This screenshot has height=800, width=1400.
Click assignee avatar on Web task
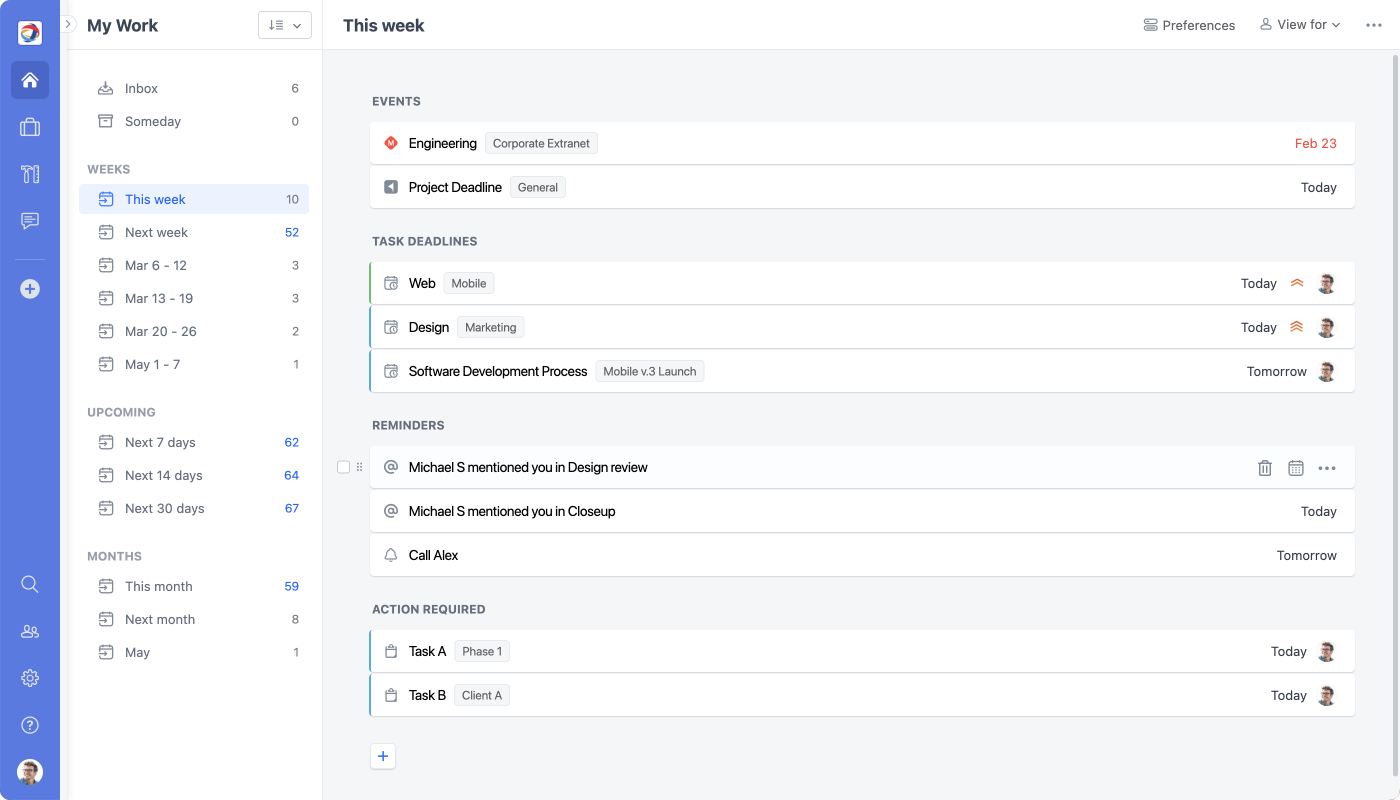[x=1327, y=283]
